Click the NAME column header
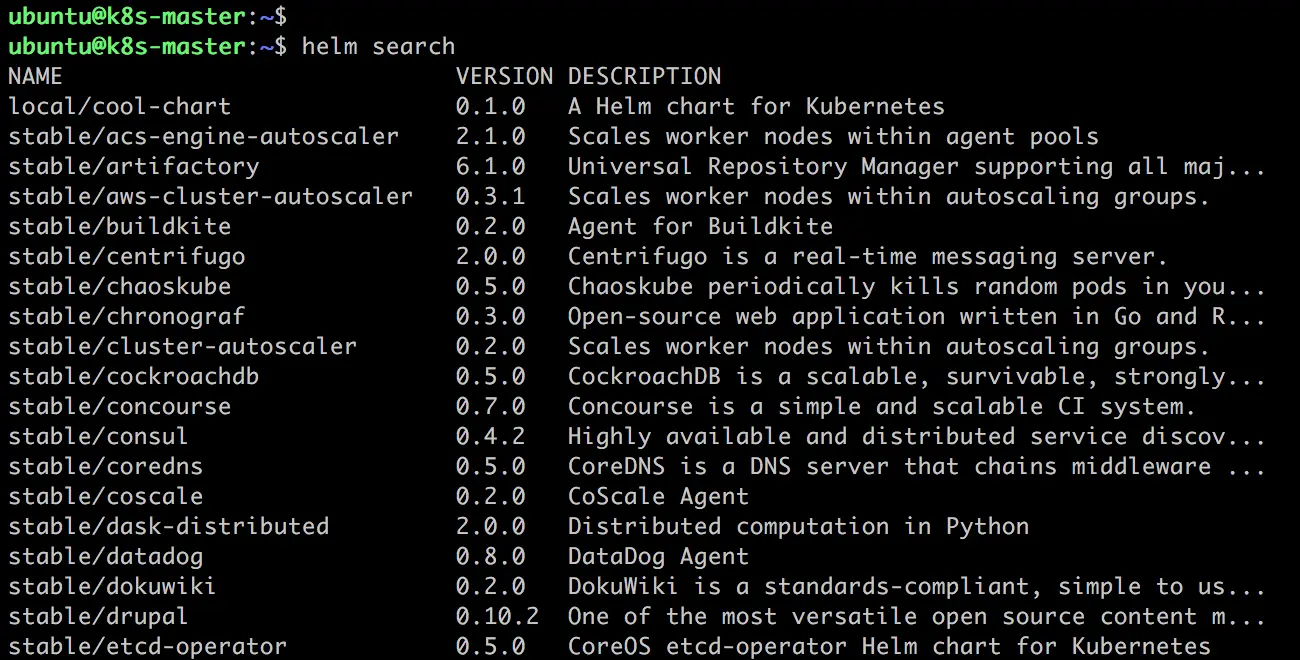Screen dimensions: 1300x660 35,76
